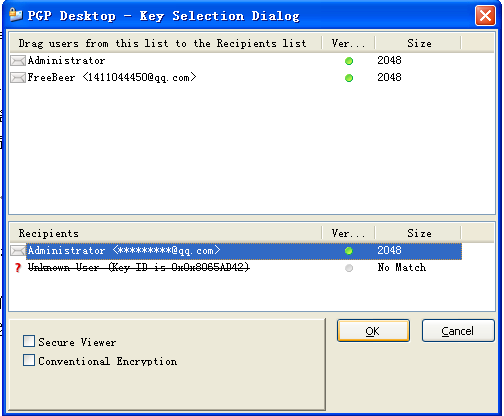Click the PGP Desktop padlock title icon
The width and height of the screenshot is (504, 416).
[16, 15]
